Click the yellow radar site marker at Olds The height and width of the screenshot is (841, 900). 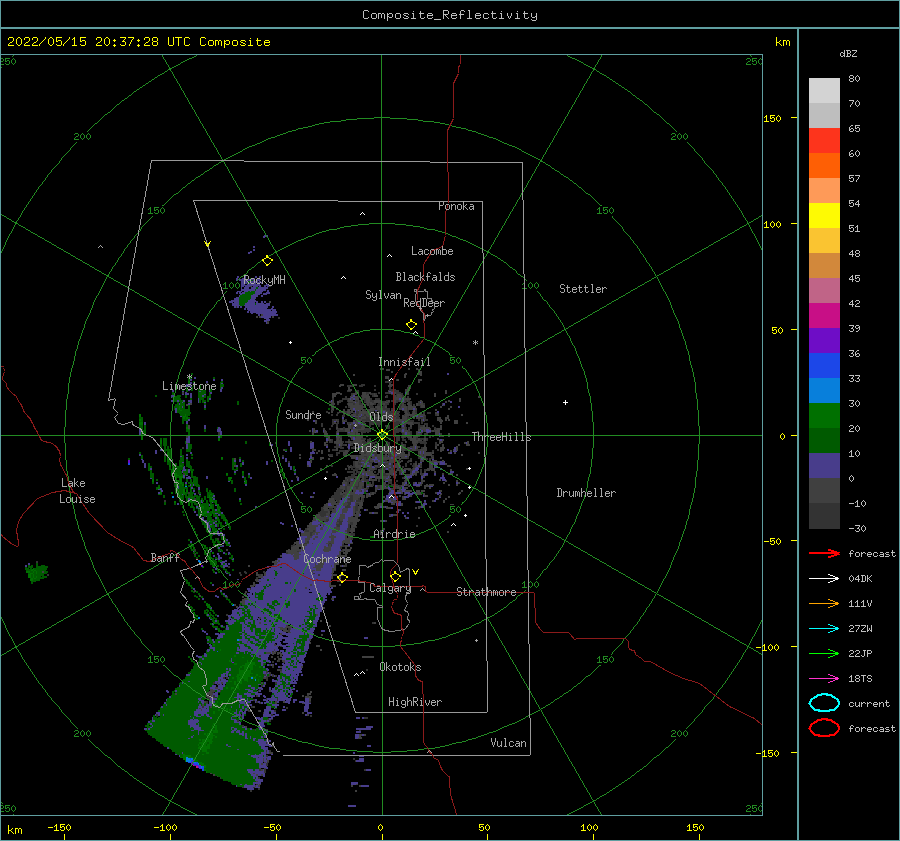(x=382, y=435)
